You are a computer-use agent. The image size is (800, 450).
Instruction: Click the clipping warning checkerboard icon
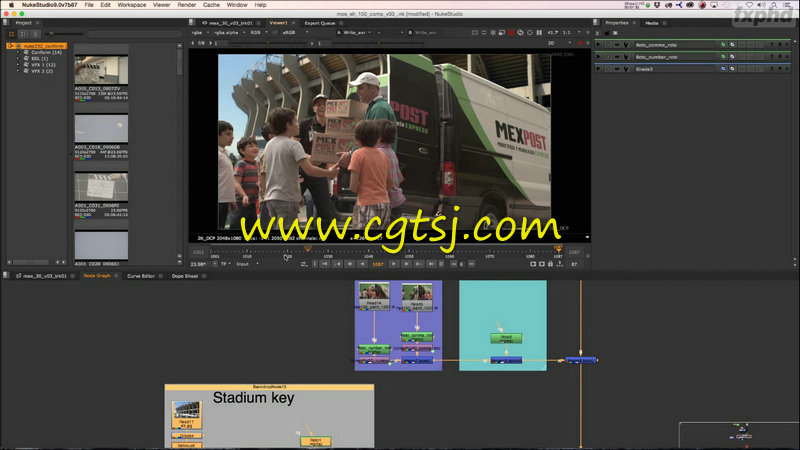[x=493, y=33]
